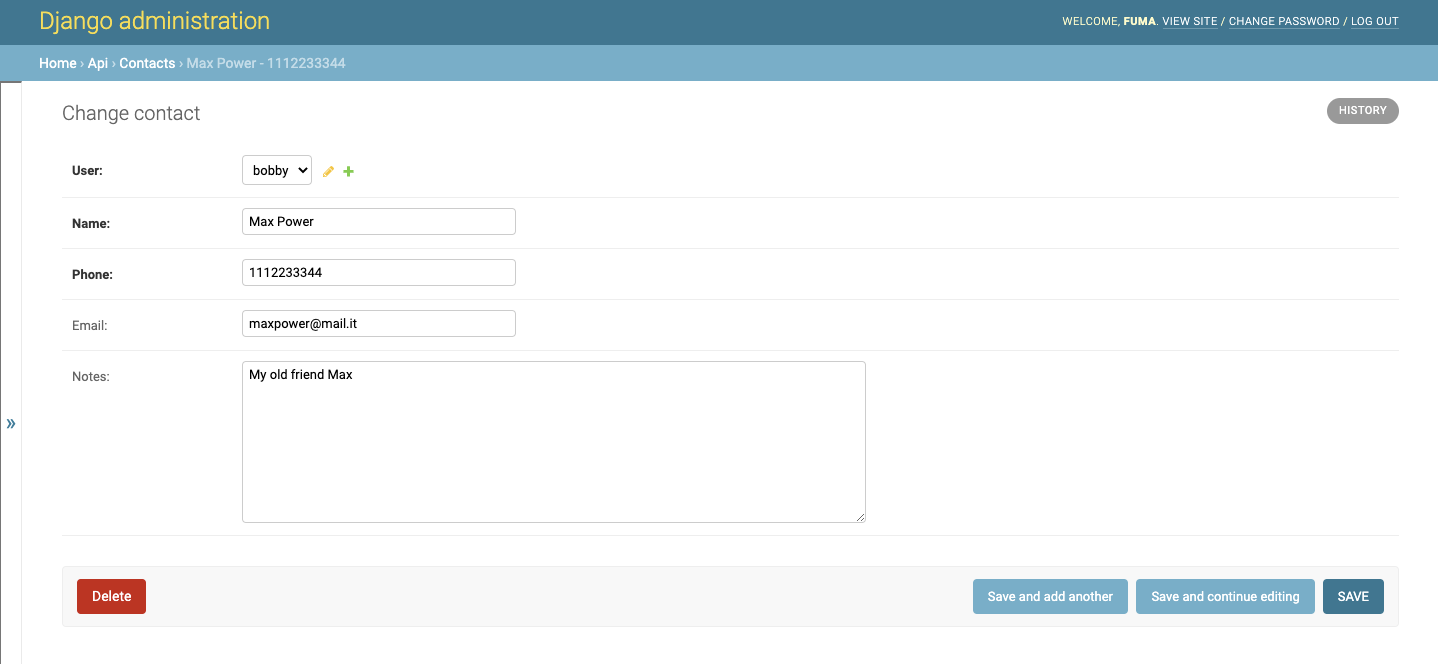Open VIEW SITE link

pyautogui.click(x=1189, y=21)
